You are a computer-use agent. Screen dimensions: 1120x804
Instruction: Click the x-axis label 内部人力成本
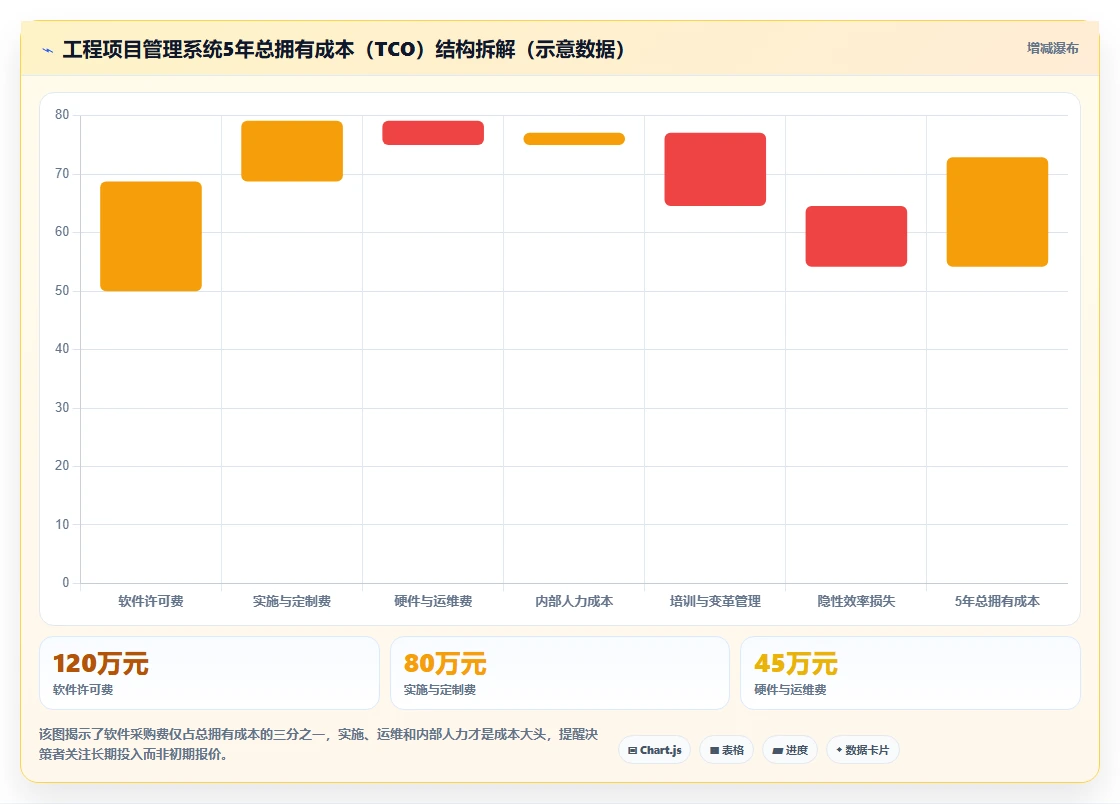point(574,601)
